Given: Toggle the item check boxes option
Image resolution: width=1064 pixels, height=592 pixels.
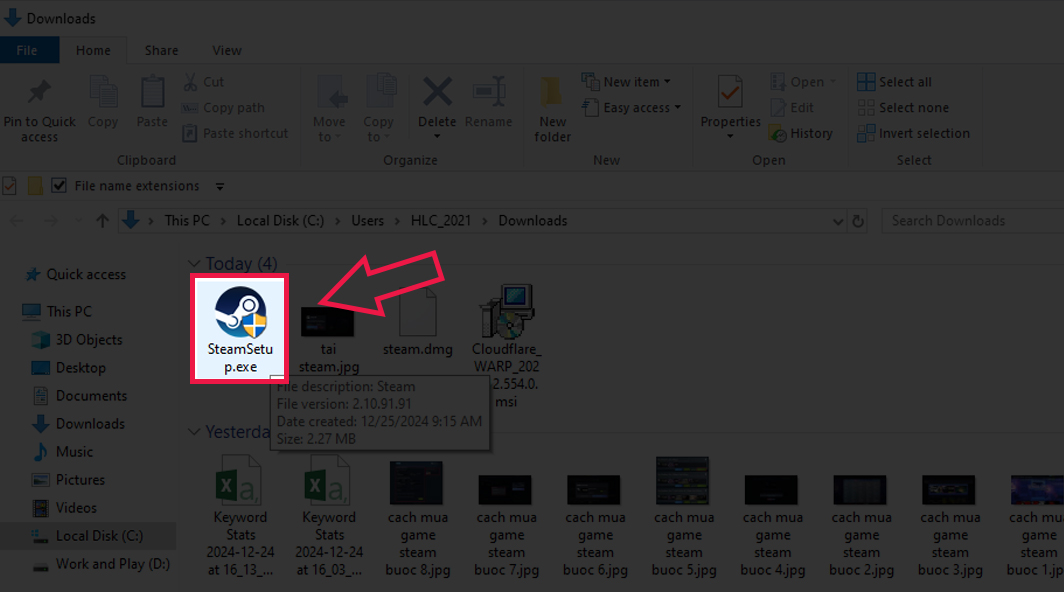Looking at the screenshot, I should (10, 185).
